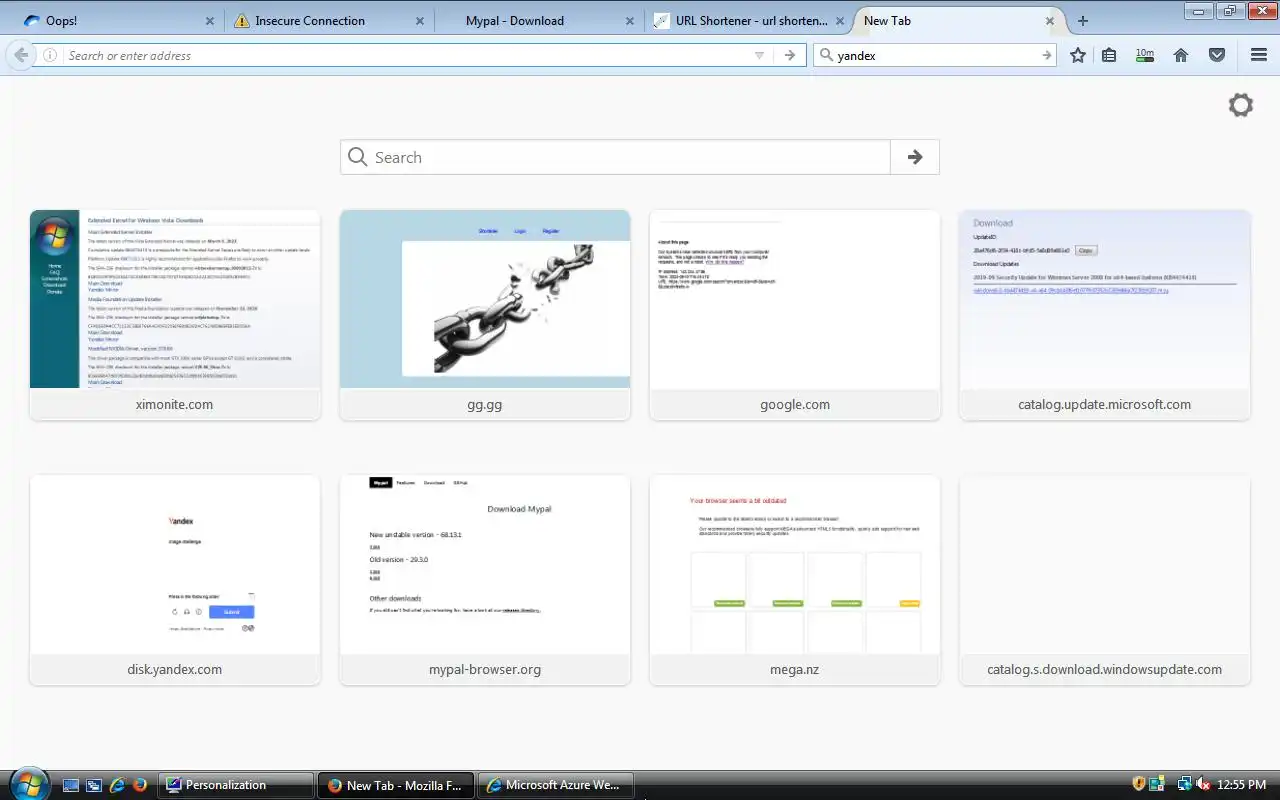Image resolution: width=1280 pixels, height=800 pixels.
Task: Open the catalog.s.download.windowsupdate.com tile
Action: [1105, 580]
